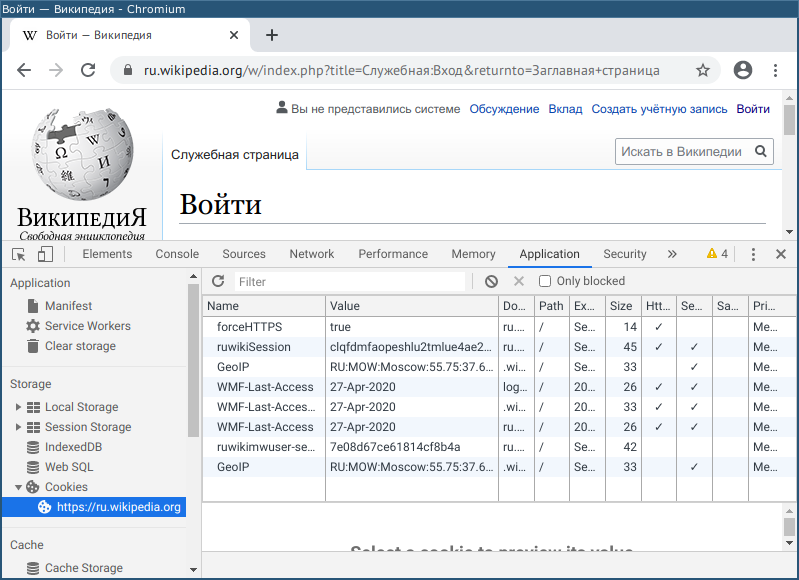The height and width of the screenshot is (580, 799).
Task: Switch to the Elements tab
Action: tap(107, 254)
